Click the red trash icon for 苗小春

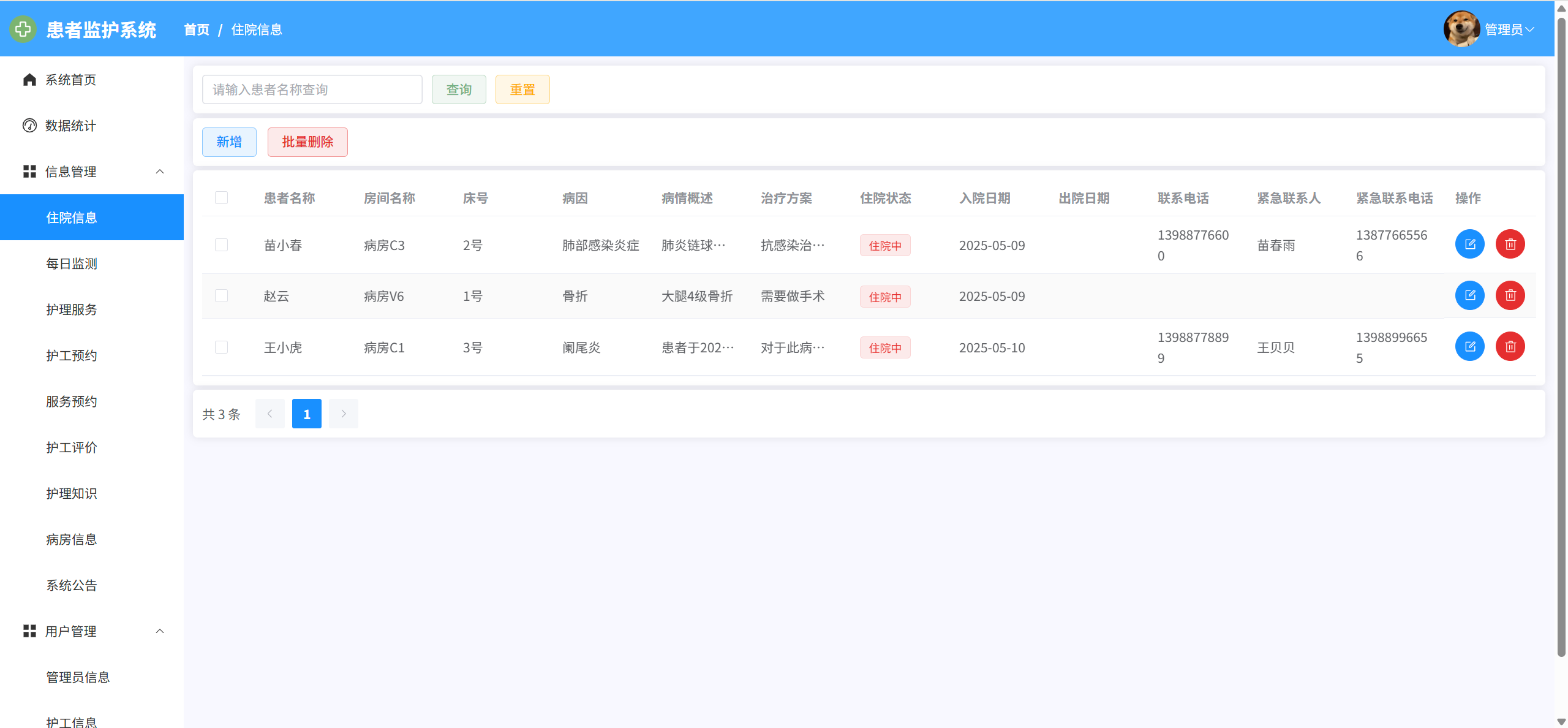point(1510,245)
